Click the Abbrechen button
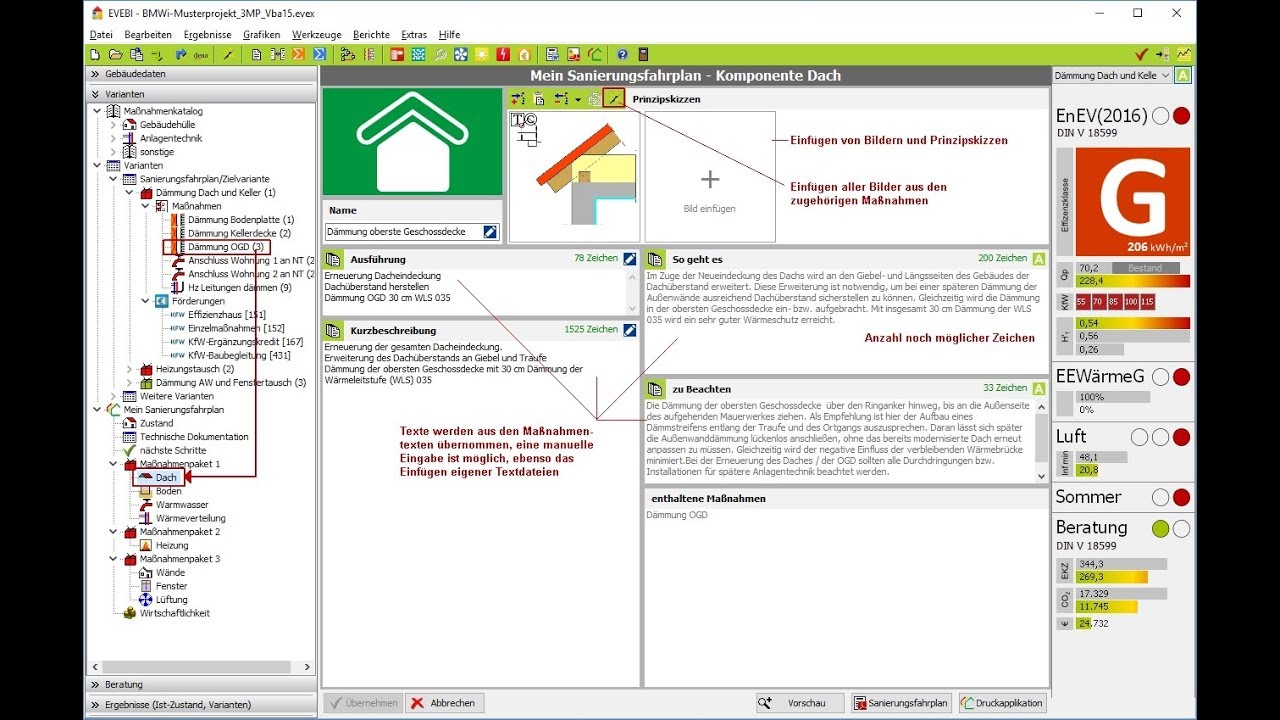This screenshot has width=1280, height=720. pyautogui.click(x=444, y=703)
